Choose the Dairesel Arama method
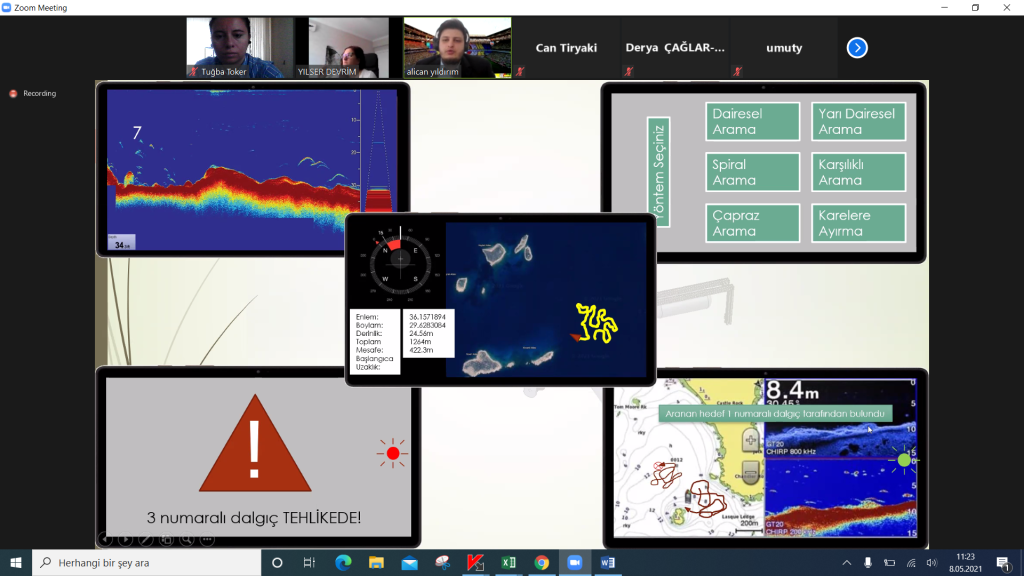The image size is (1024, 576). point(752,122)
